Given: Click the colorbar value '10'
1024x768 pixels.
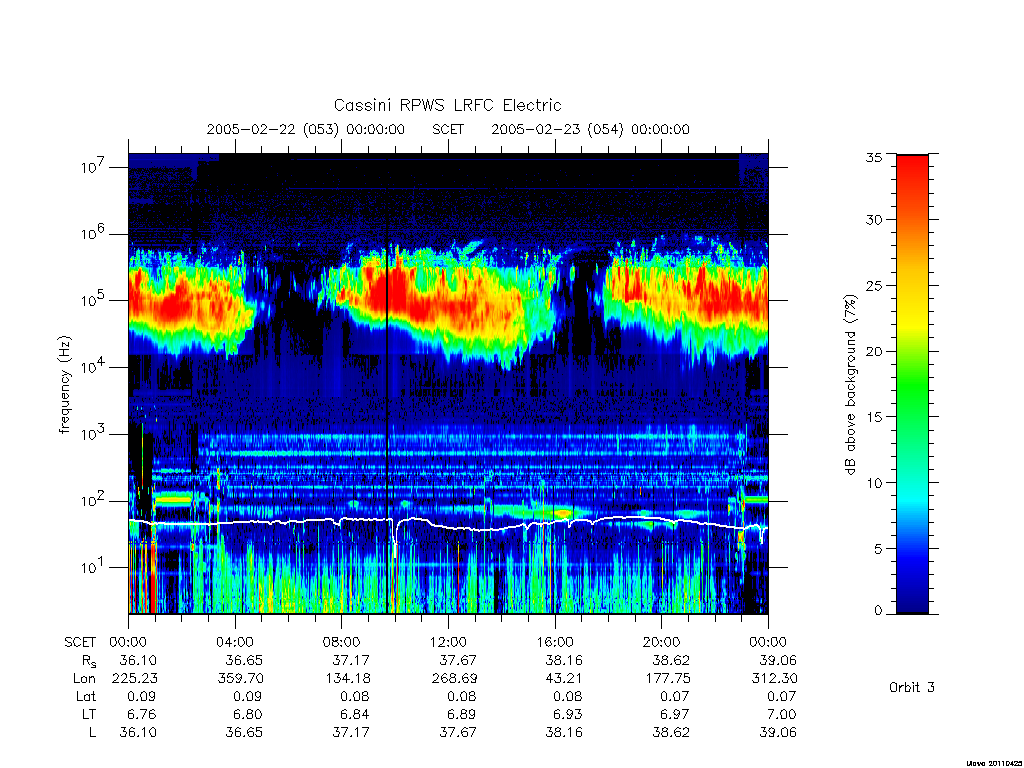Looking at the screenshot, I should pyautogui.click(x=874, y=483).
